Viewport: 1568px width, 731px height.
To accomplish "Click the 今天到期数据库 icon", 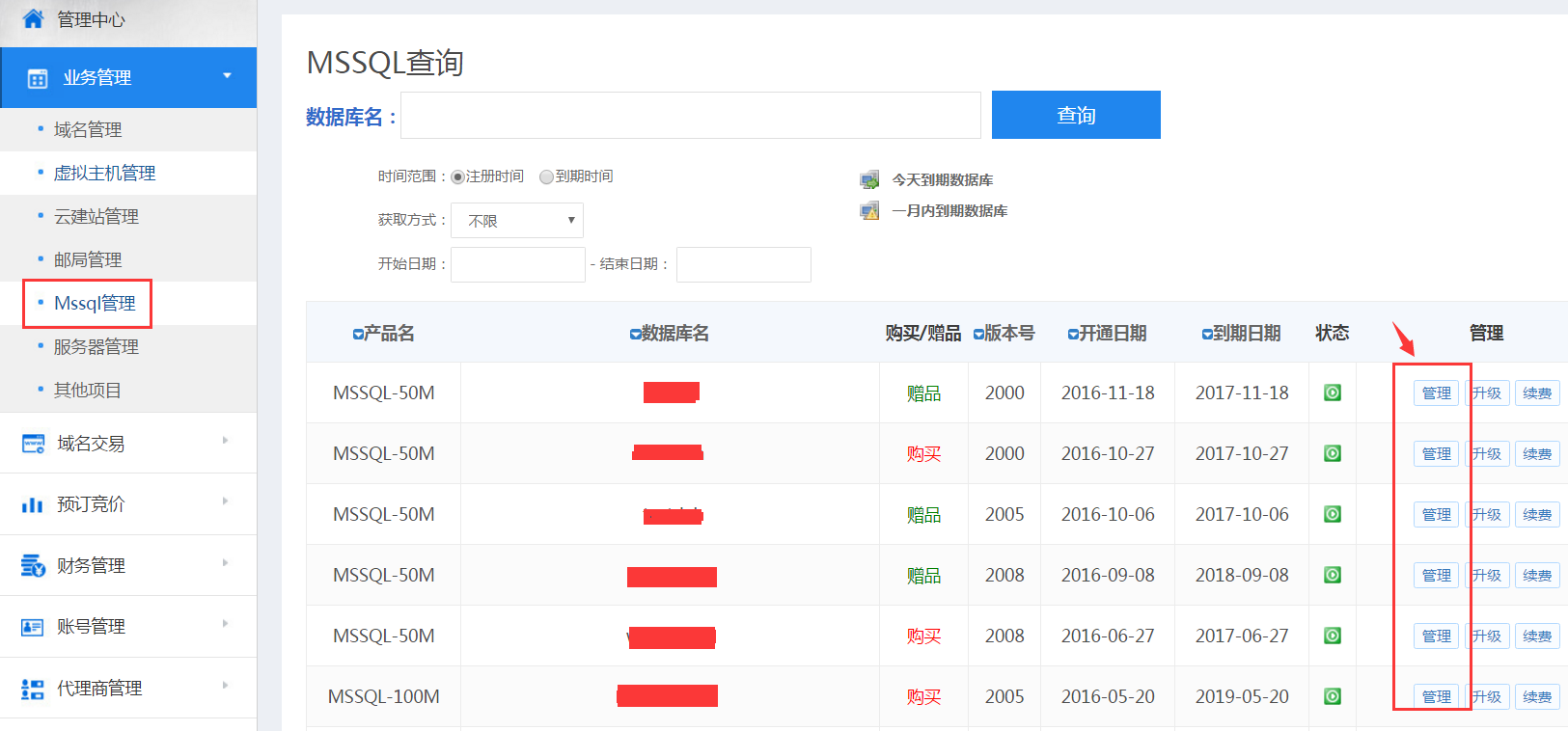I will (869, 180).
